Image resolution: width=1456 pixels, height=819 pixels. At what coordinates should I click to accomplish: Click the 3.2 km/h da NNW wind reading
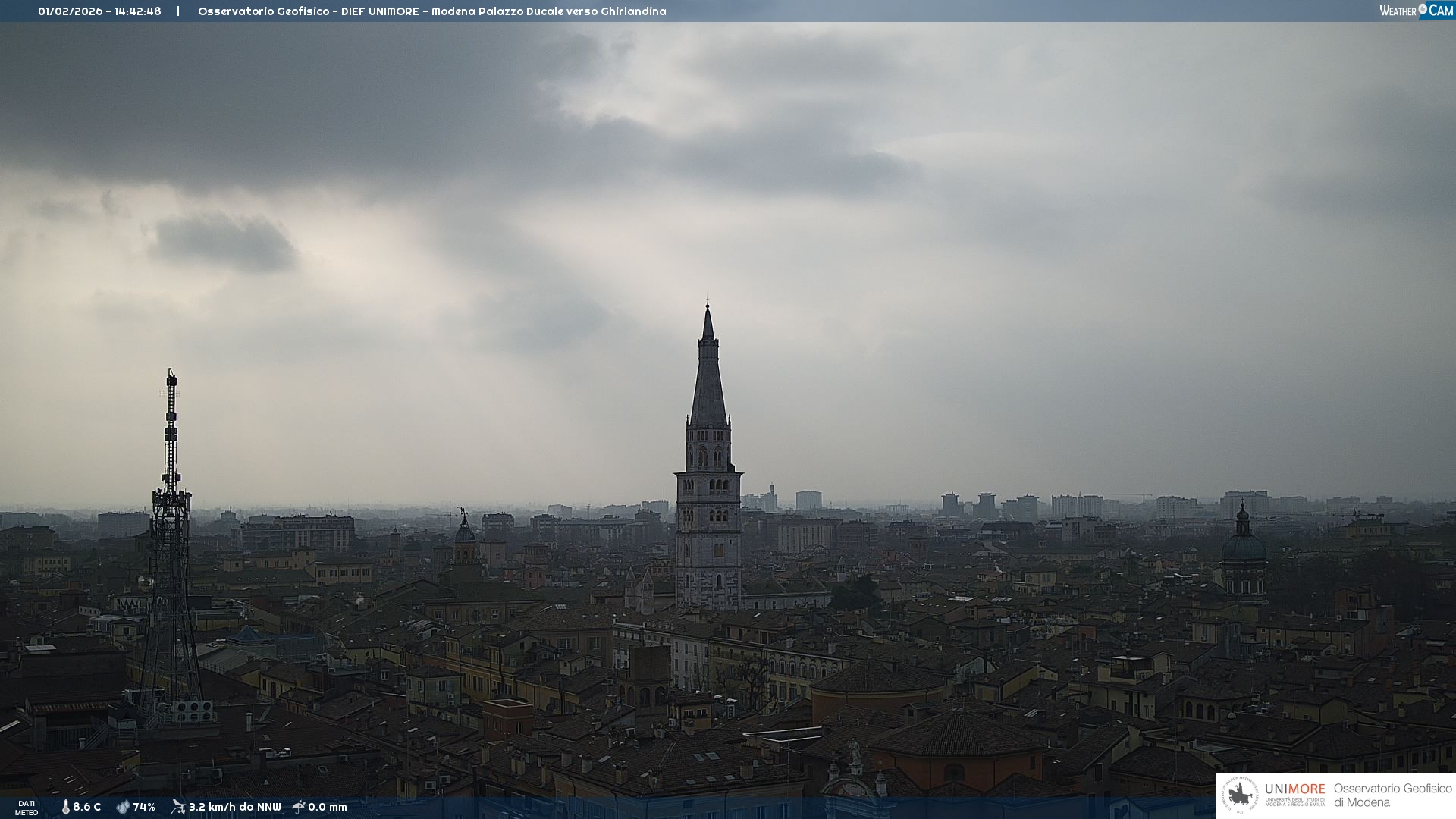click(234, 807)
